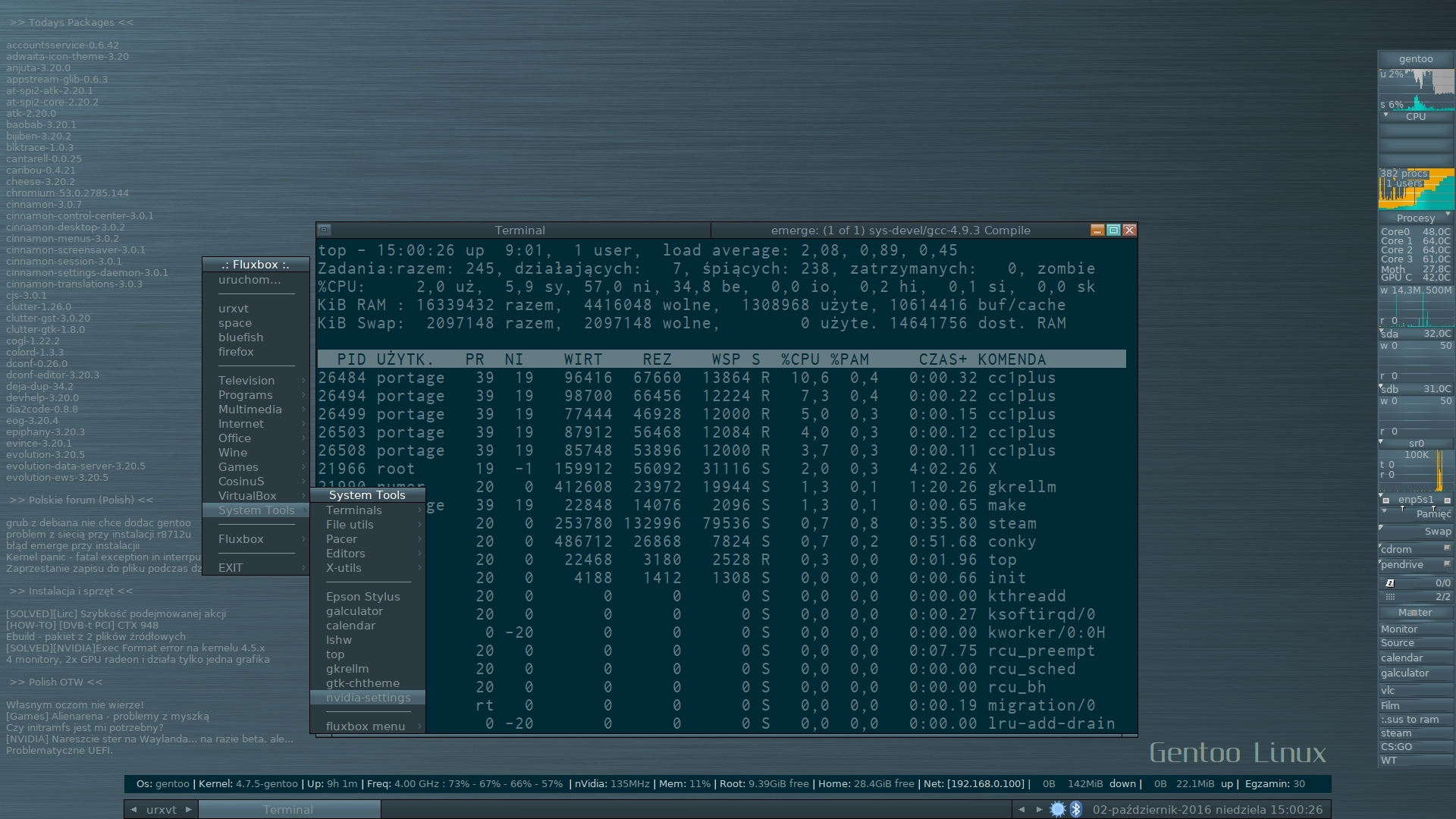Image resolution: width=1456 pixels, height=819 pixels.
Task: Click left arrow before the system tray
Action: (x=1021, y=809)
